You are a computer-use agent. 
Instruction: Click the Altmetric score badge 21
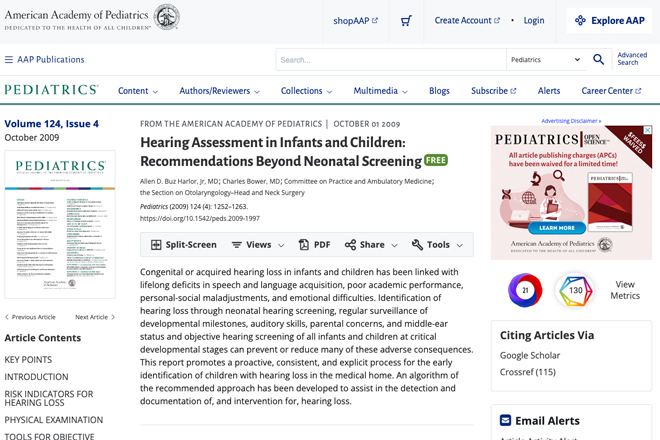525,290
